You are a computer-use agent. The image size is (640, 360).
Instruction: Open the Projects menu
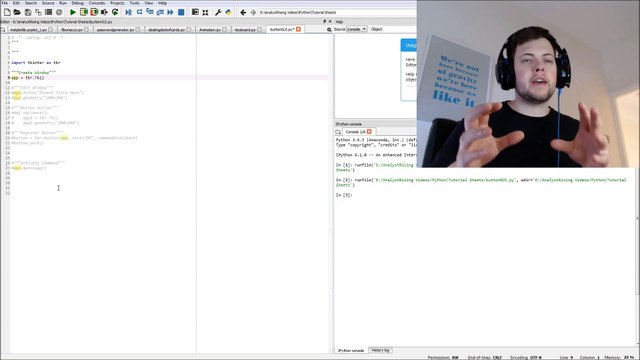[117, 3]
